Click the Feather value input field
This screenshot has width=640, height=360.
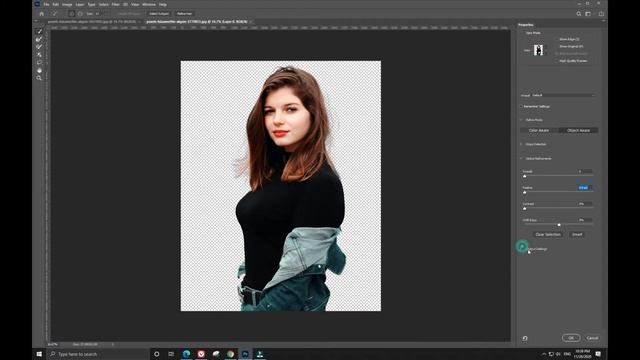(x=585, y=188)
